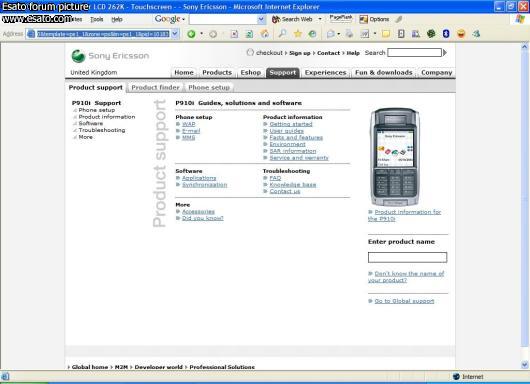Click the vertical scrollbar down arrow
Screen dimensions: 530x384
(525, 365)
